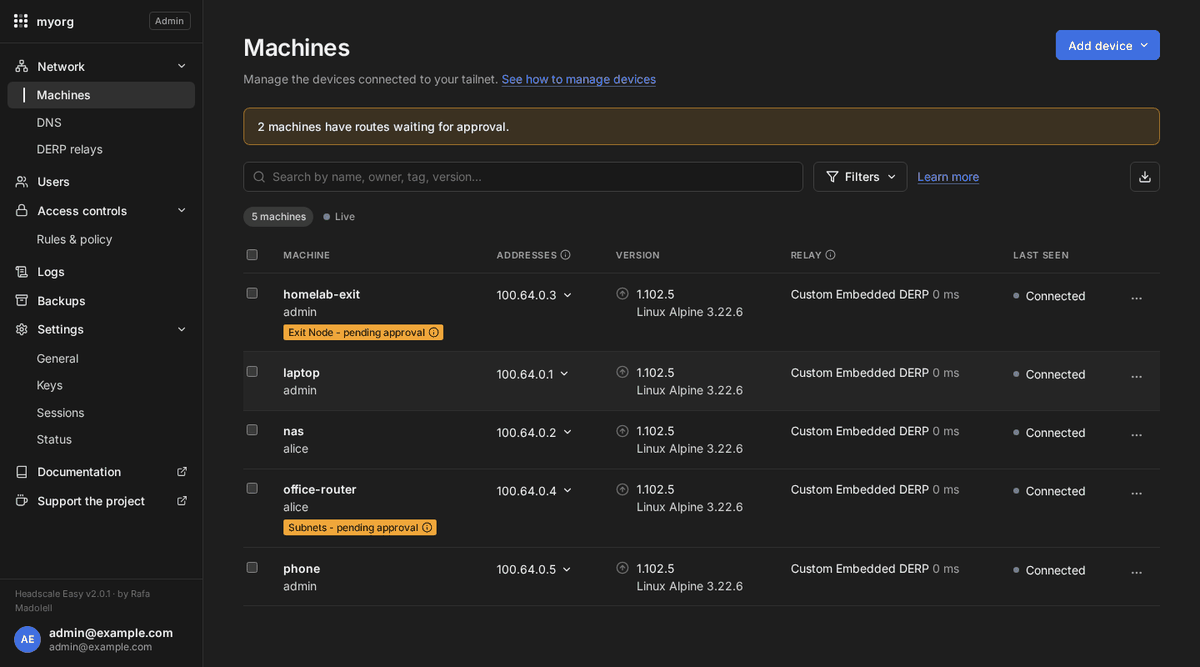Click the Logs icon in sidebar
This screenshot has height=667, width=1200.
click(x=21, y=272)
